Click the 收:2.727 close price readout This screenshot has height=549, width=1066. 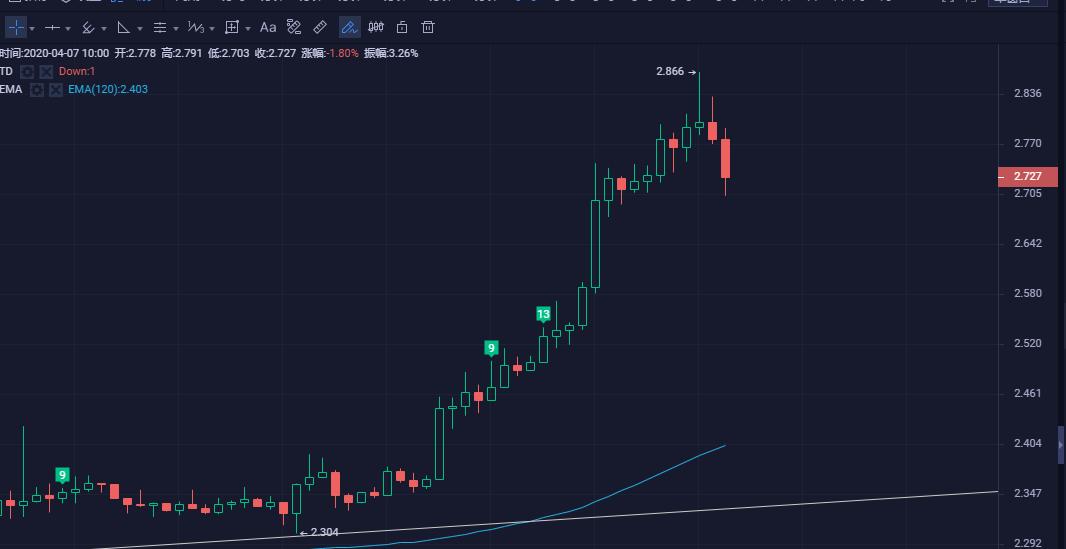(275, 53)
